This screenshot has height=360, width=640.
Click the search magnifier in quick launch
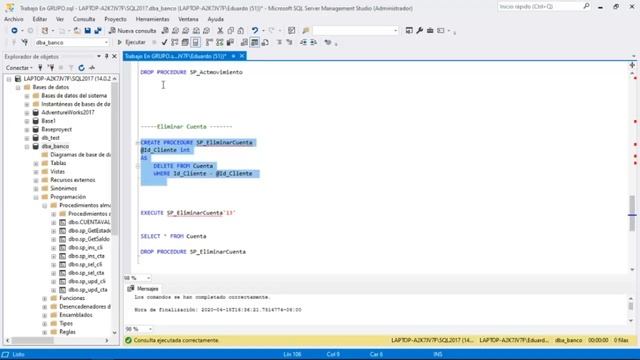pos(586,6)
